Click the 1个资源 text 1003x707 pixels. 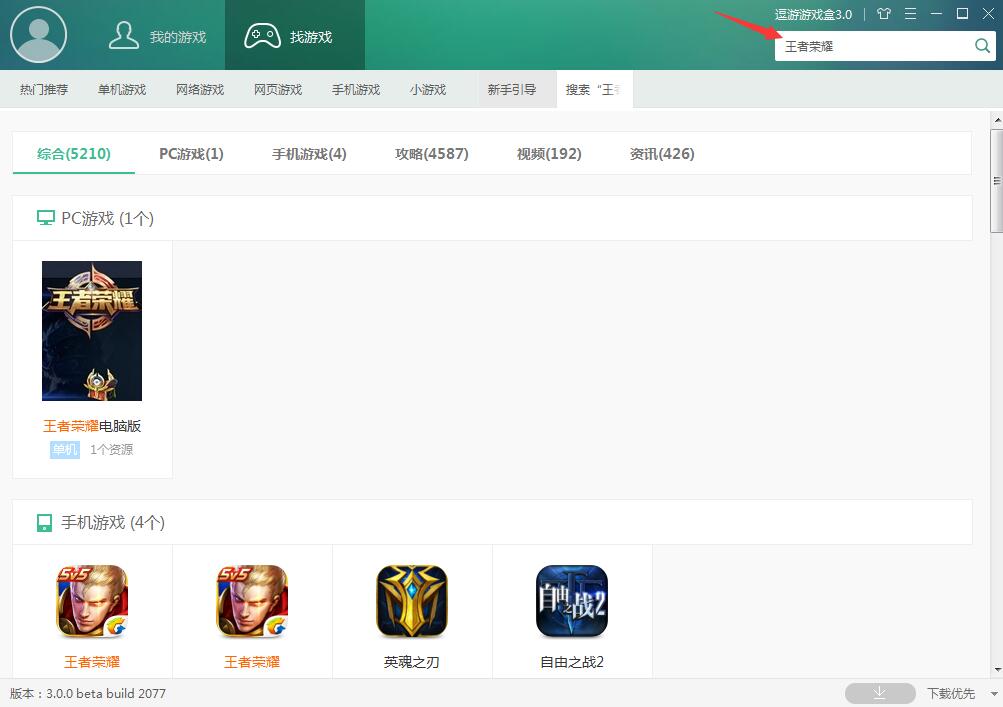(111, 450)
